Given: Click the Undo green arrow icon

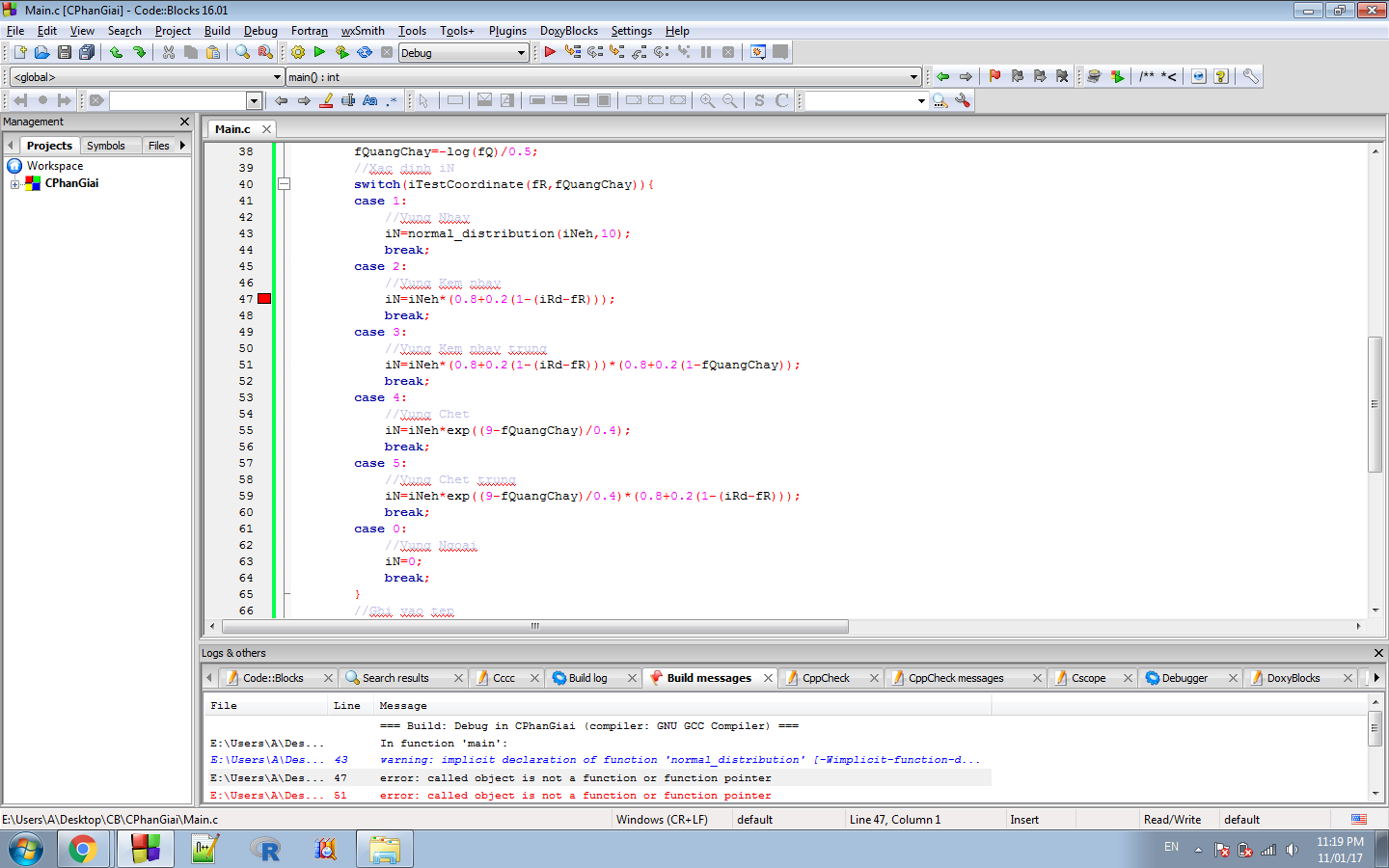Looking at the screenshot, I should coord(116,52).
